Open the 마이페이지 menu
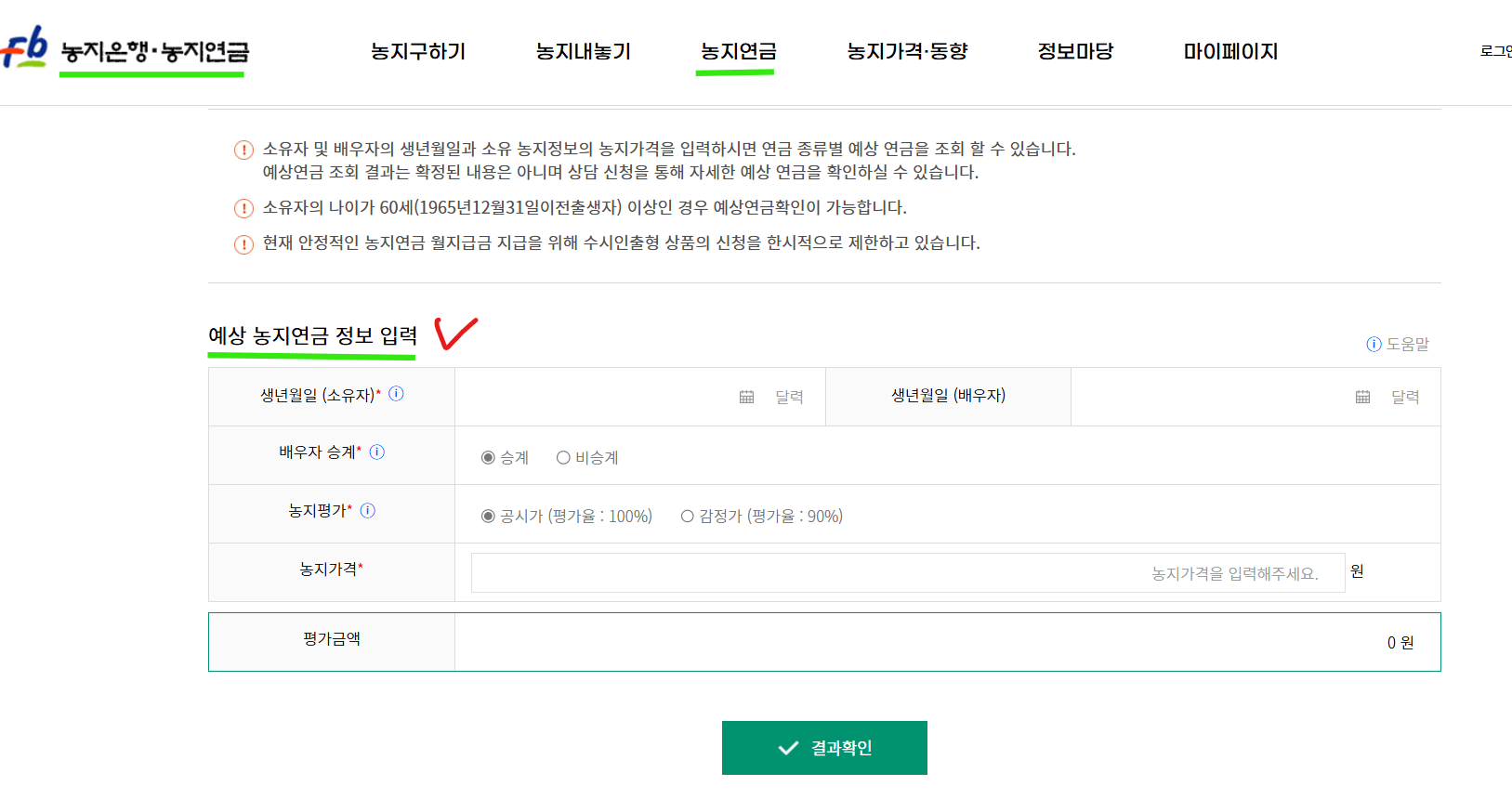This screenshot has height=799, width=1512. [x=1230, y=51]
